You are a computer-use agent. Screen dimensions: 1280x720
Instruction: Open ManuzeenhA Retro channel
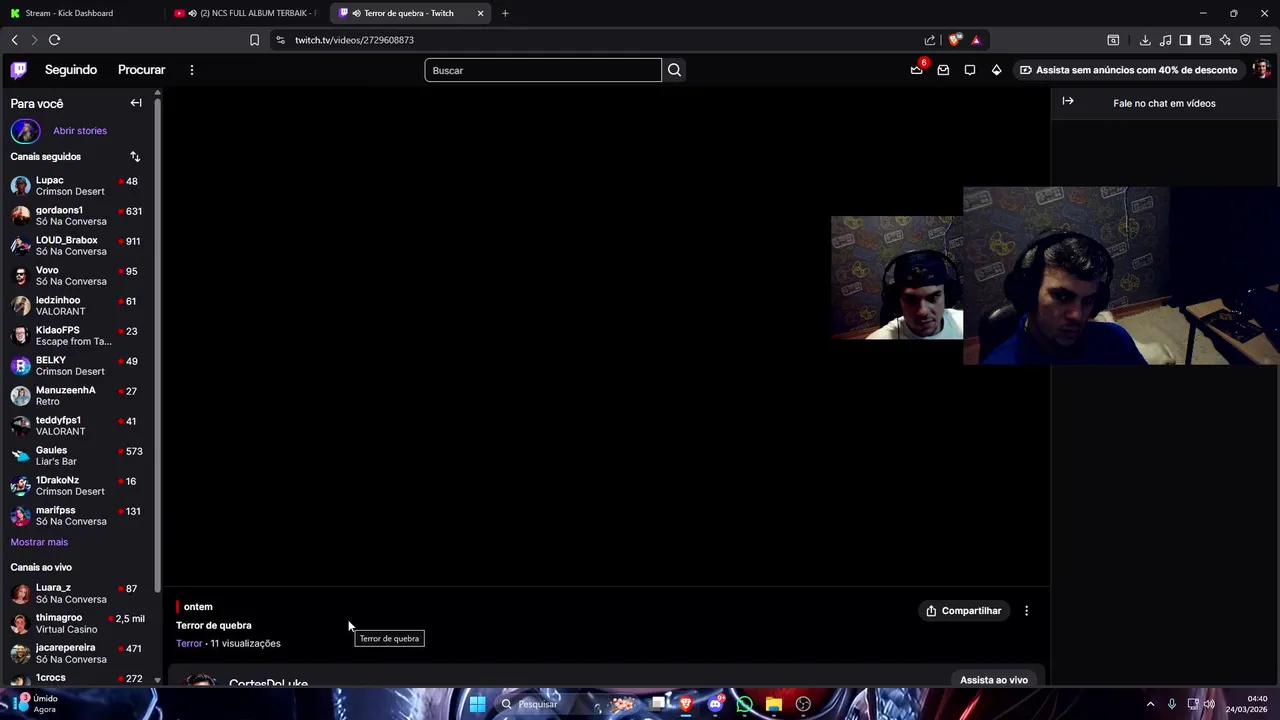point(78,396)
